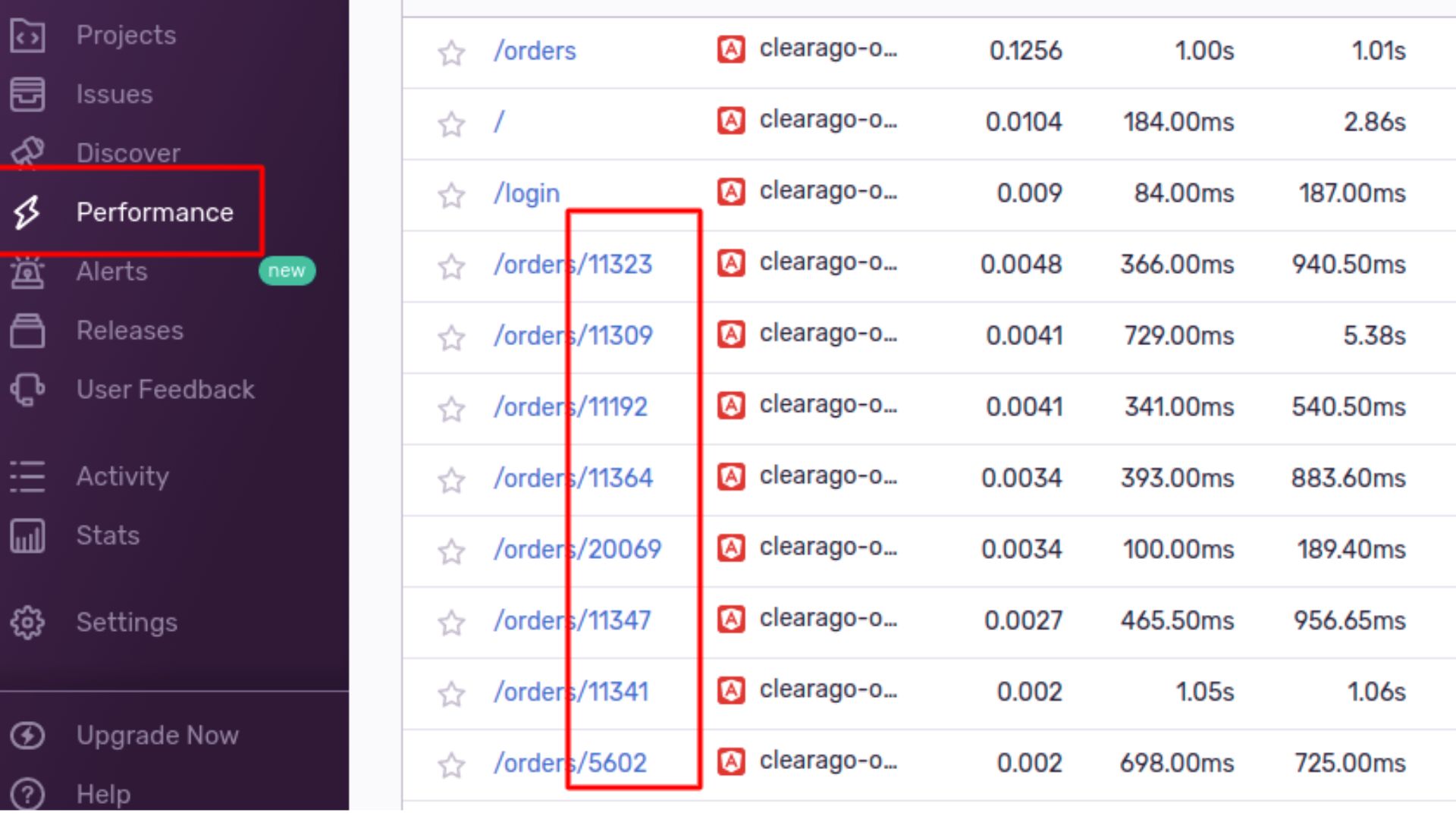Viewport: 1456px width, 819px height.
Task: Select the Issues icon in the sidebar
Action: pos(27,93)
